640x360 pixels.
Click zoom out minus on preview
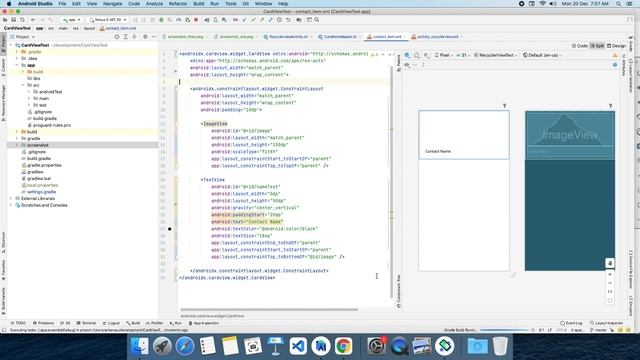tap(610, 283)
